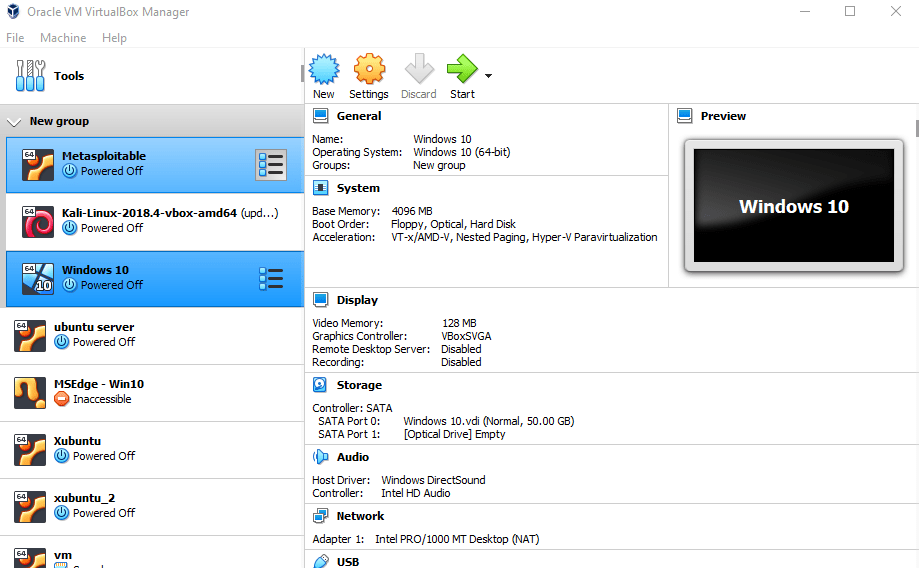Select the inaccessible MSEdge - Win10 machine
Image resolution: width=919 pixels, height=568 pixels.
click(97, 391)
